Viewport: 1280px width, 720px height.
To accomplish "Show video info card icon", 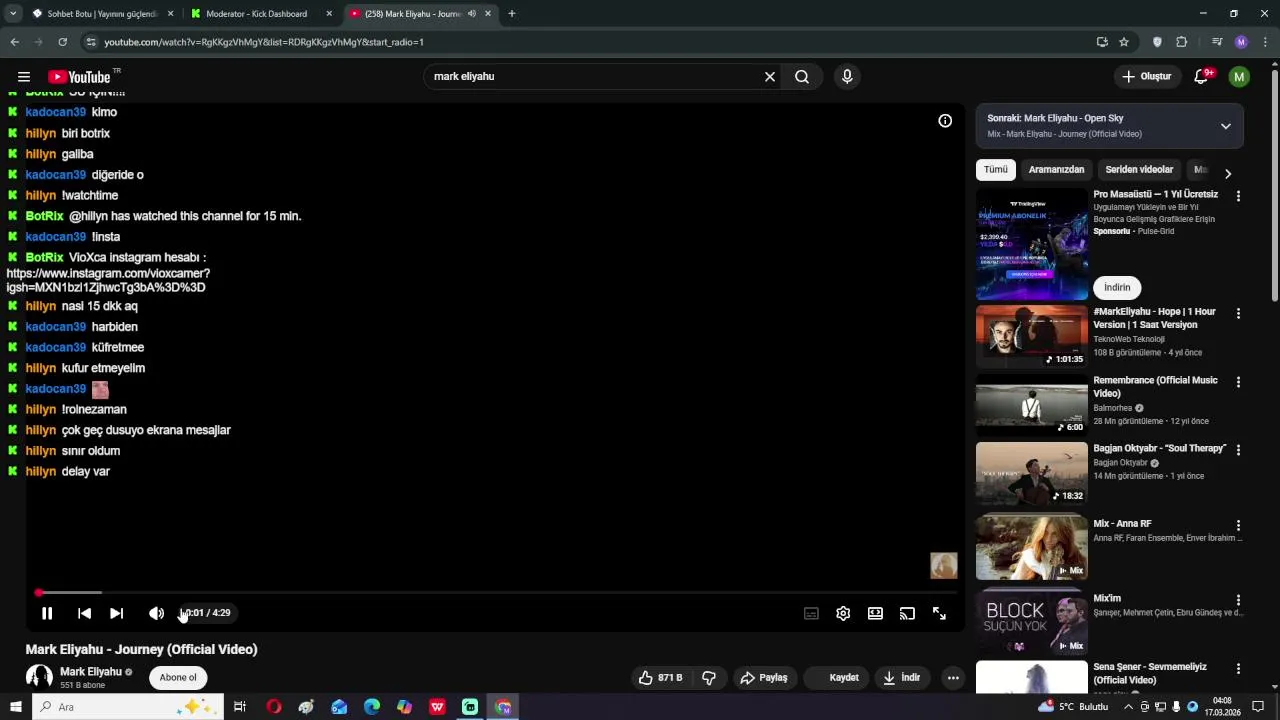I will tap(945, 121).
